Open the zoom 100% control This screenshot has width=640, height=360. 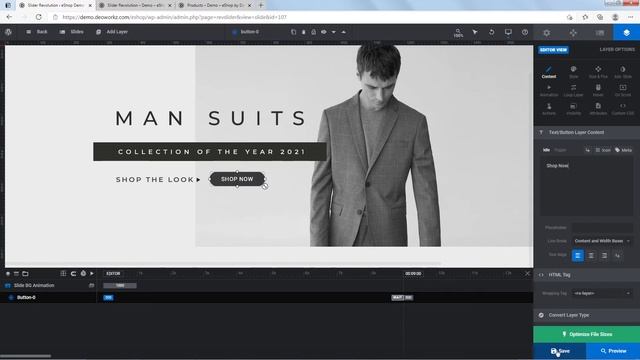pyautogui.click(x=458, y=33)
